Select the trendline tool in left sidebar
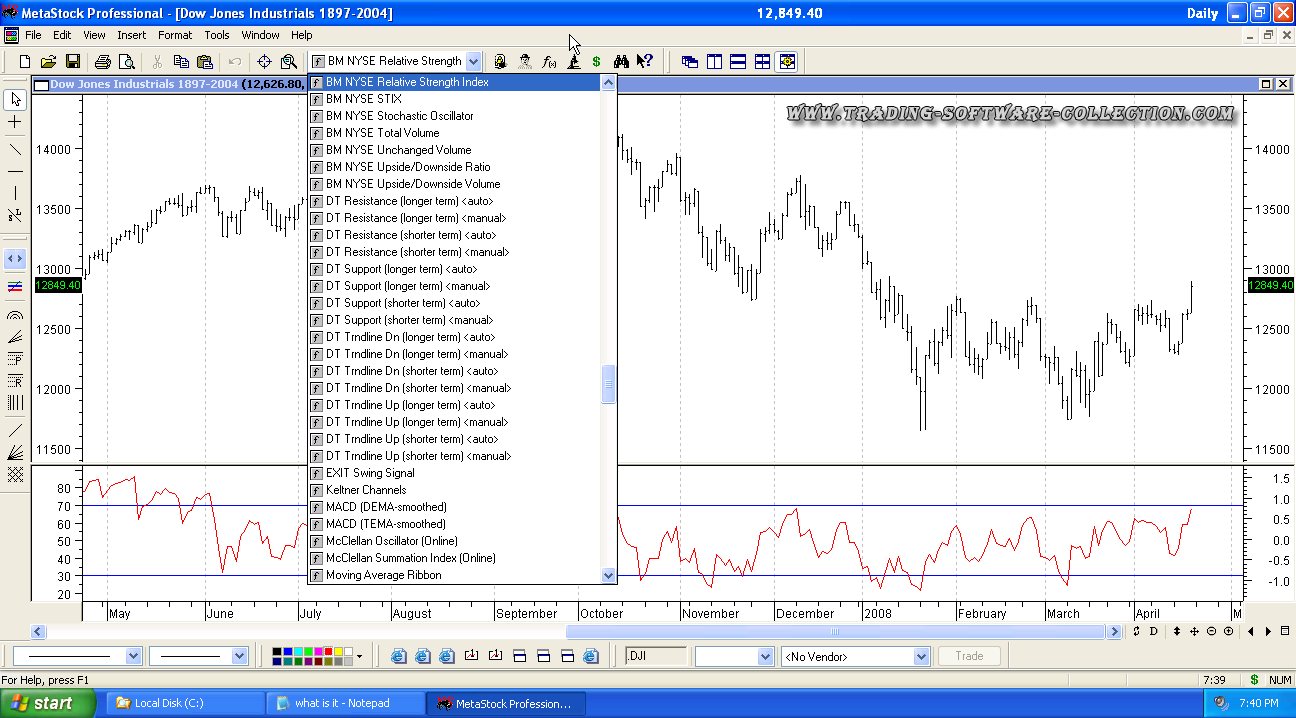This screenshot has height=718, width=1296. point(15,149)
